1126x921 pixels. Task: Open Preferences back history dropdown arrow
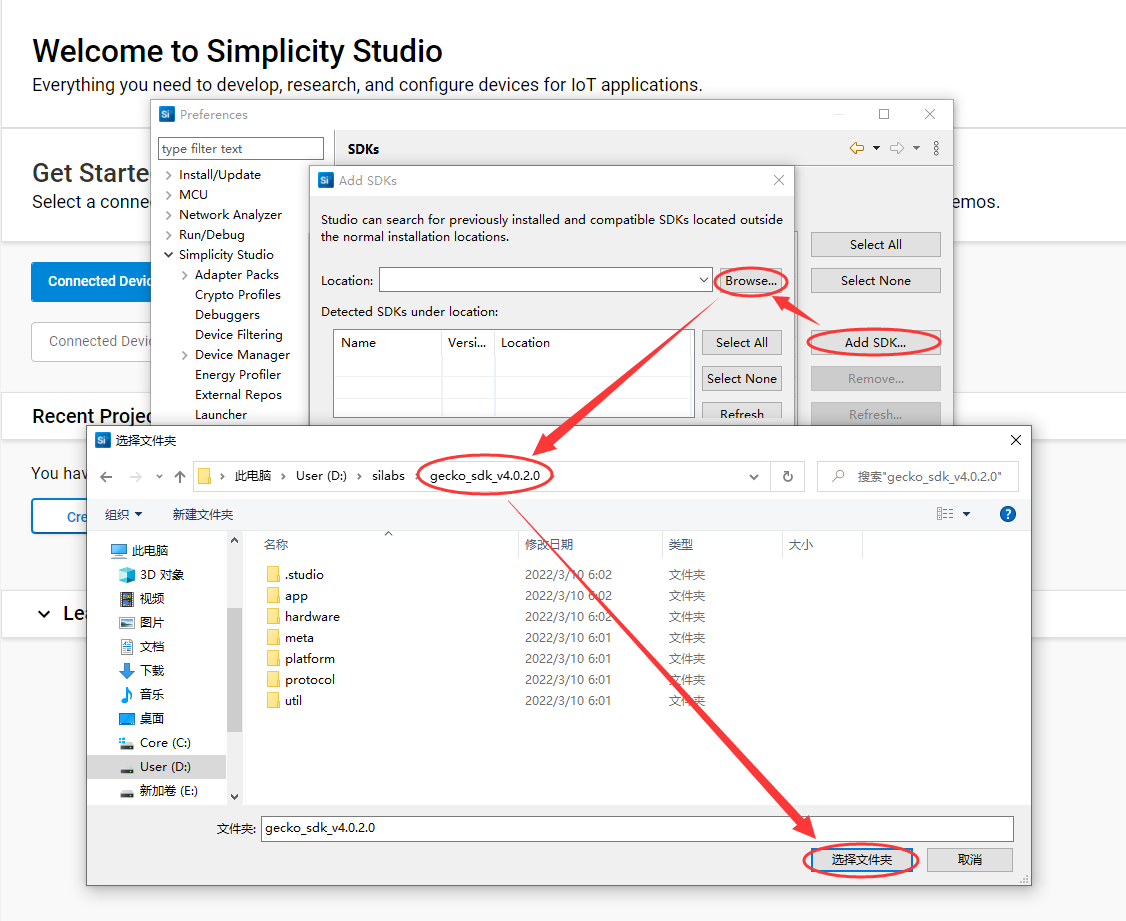876,149
